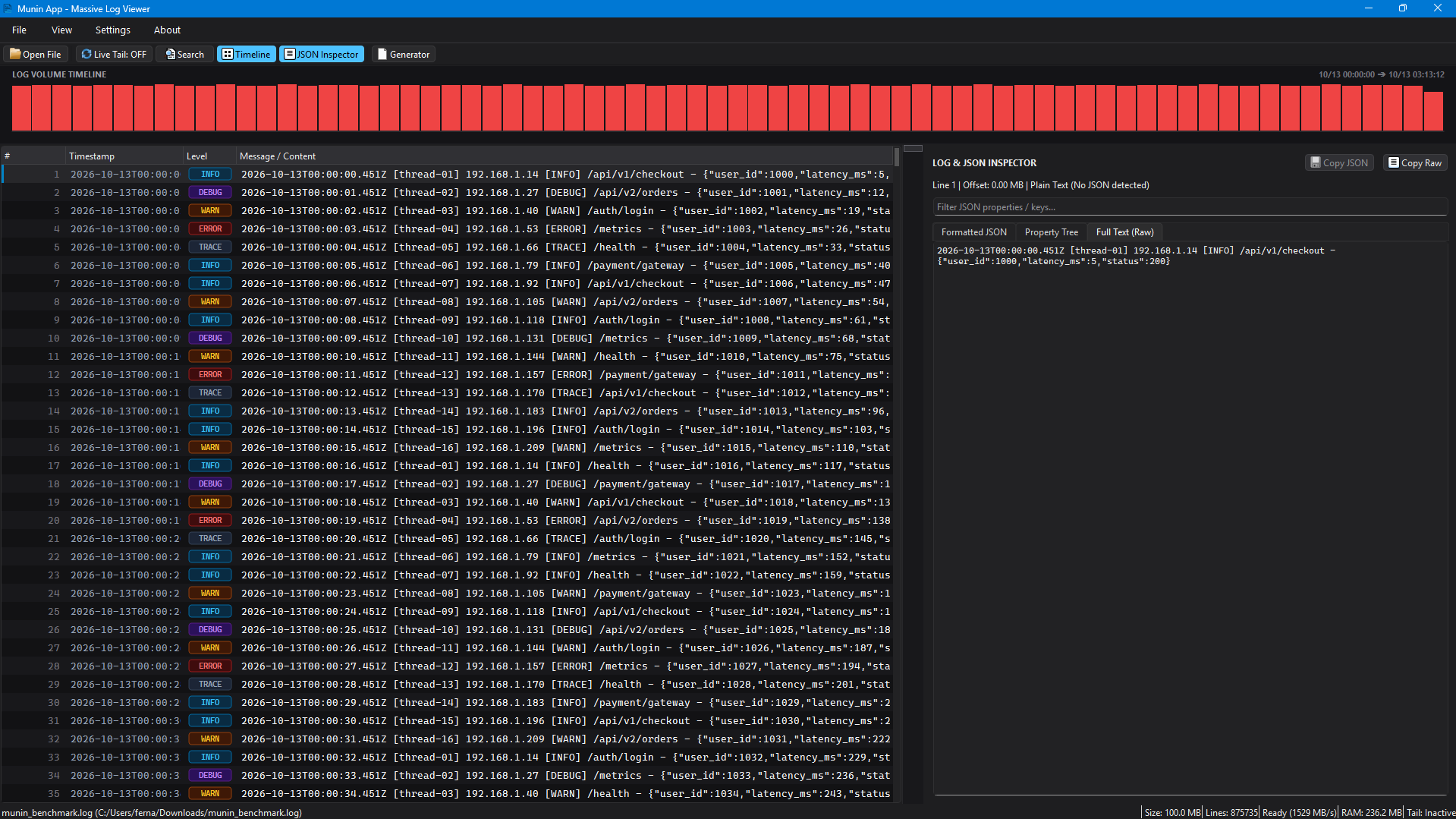Click the TRACE badge on line 13
The height and width of the screenshot is (819, 1456).
click(x=210, y=393)
